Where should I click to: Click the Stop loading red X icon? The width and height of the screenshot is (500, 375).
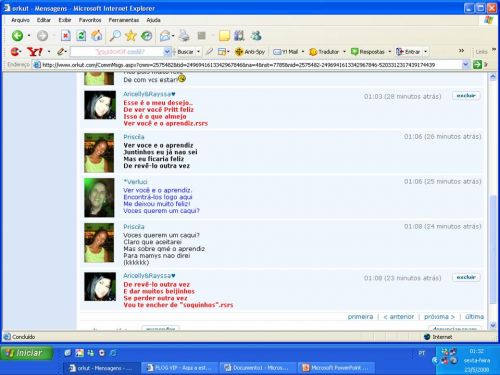click(66, 35)
